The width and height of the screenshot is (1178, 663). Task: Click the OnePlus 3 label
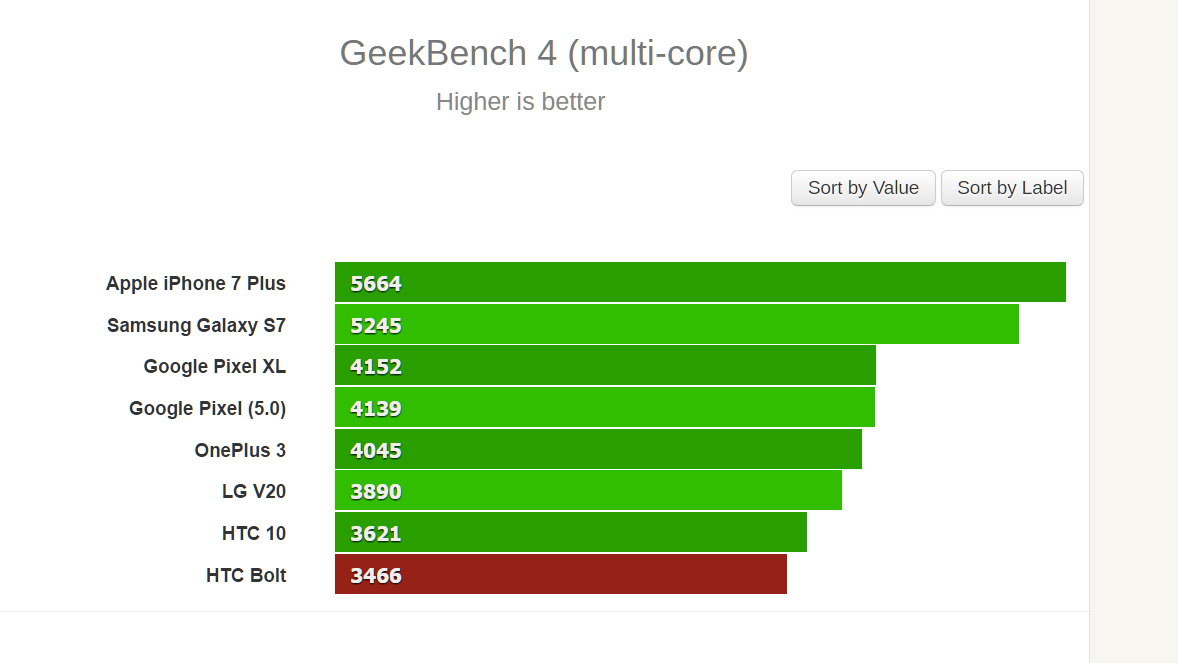[240, 450]
